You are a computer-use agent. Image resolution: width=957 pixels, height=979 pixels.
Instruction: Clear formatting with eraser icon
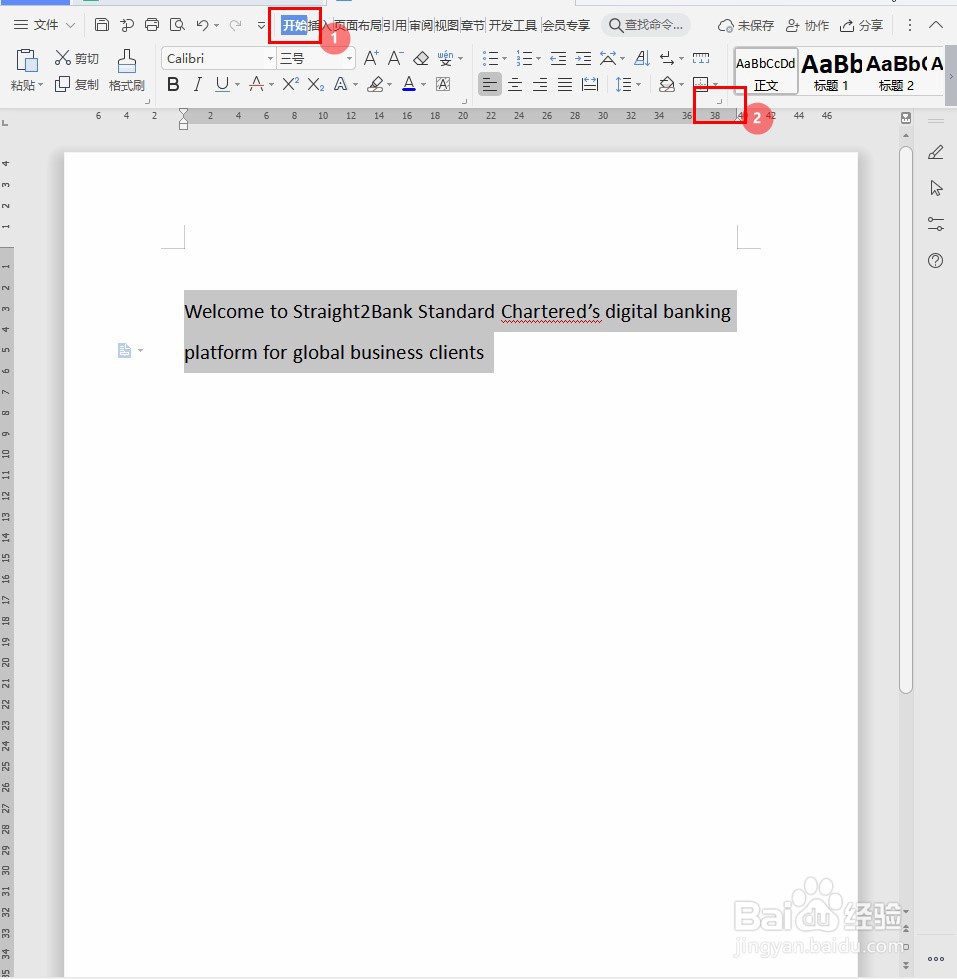click(x=421, y=59)
